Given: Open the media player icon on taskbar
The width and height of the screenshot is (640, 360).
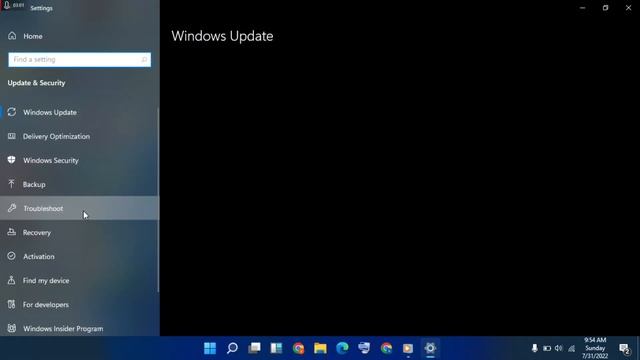Looking at the screenshot, I should point(408,348).
